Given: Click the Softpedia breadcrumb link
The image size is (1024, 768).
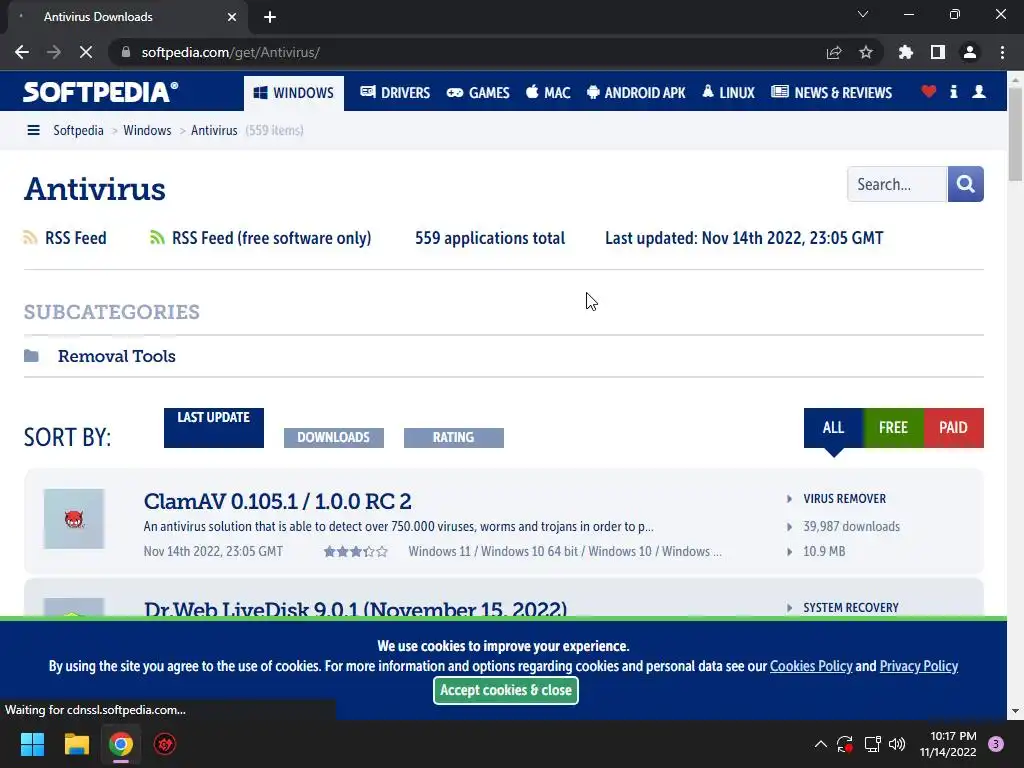Looking at the screenshot, I should [78, 131].
